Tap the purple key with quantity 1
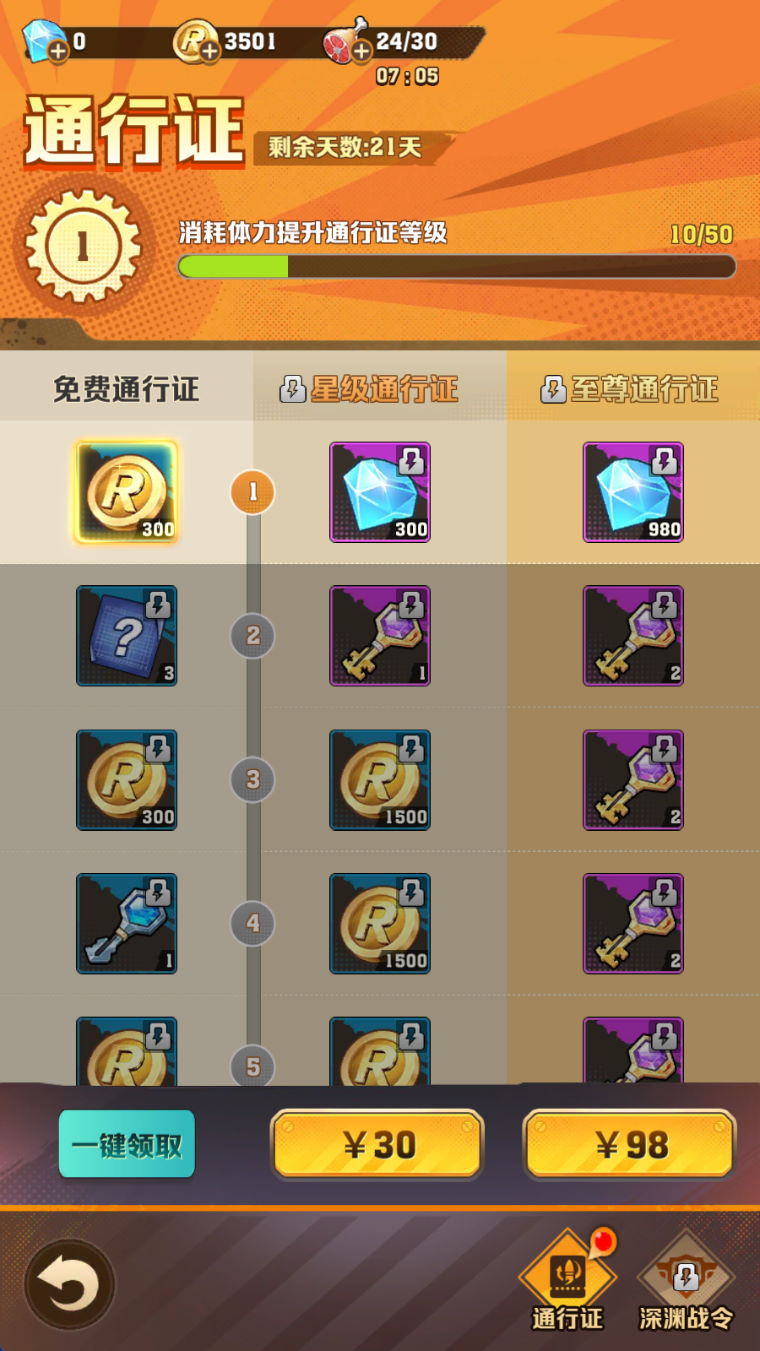This screenshot has width=760, height=1351. (380, 636)
